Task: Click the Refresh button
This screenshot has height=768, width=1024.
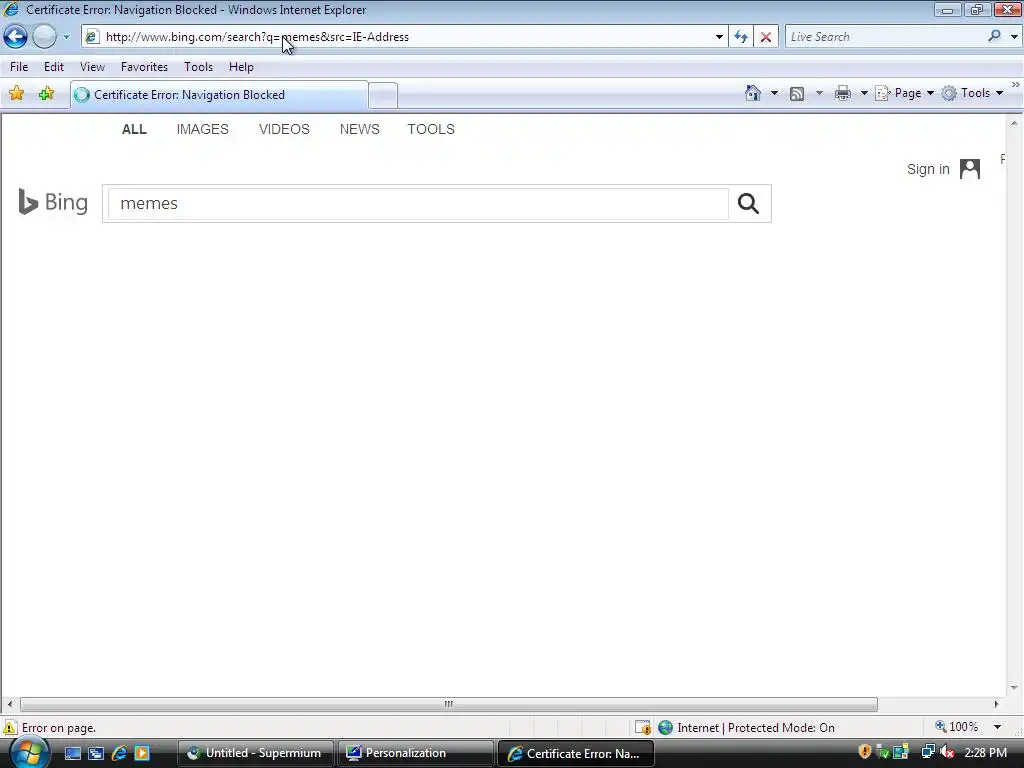Action: point(741,37)
